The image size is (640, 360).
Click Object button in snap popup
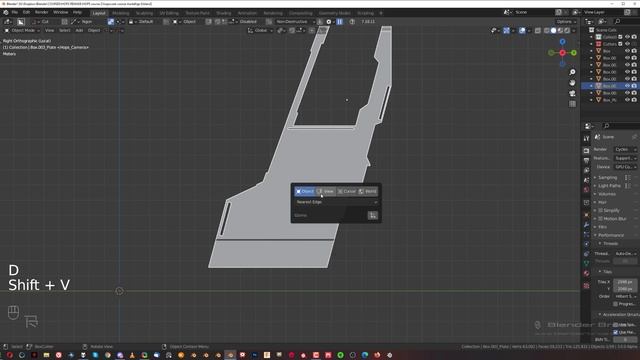305,191
